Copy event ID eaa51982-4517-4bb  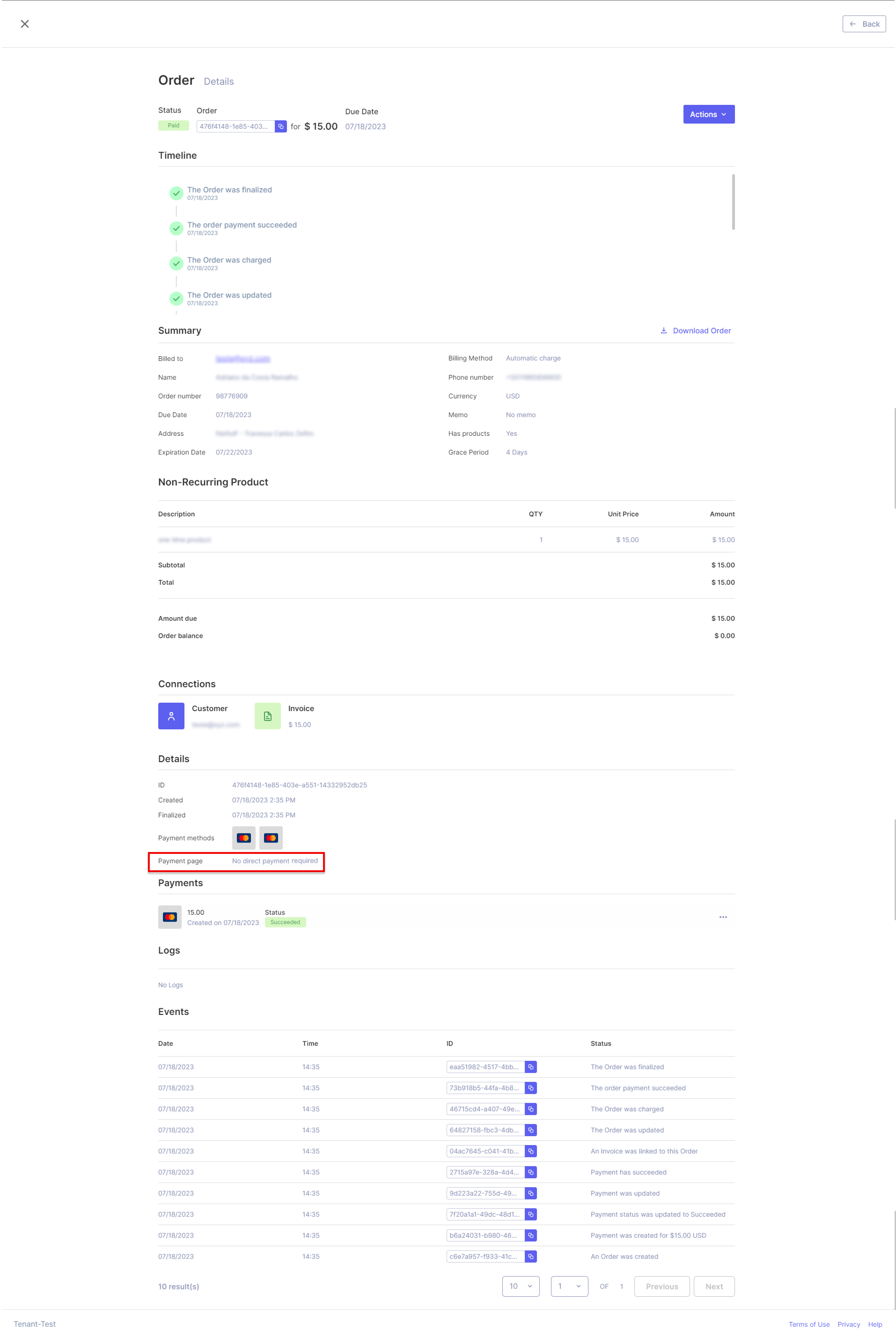pyautogui.click(x=530, y=1067)
